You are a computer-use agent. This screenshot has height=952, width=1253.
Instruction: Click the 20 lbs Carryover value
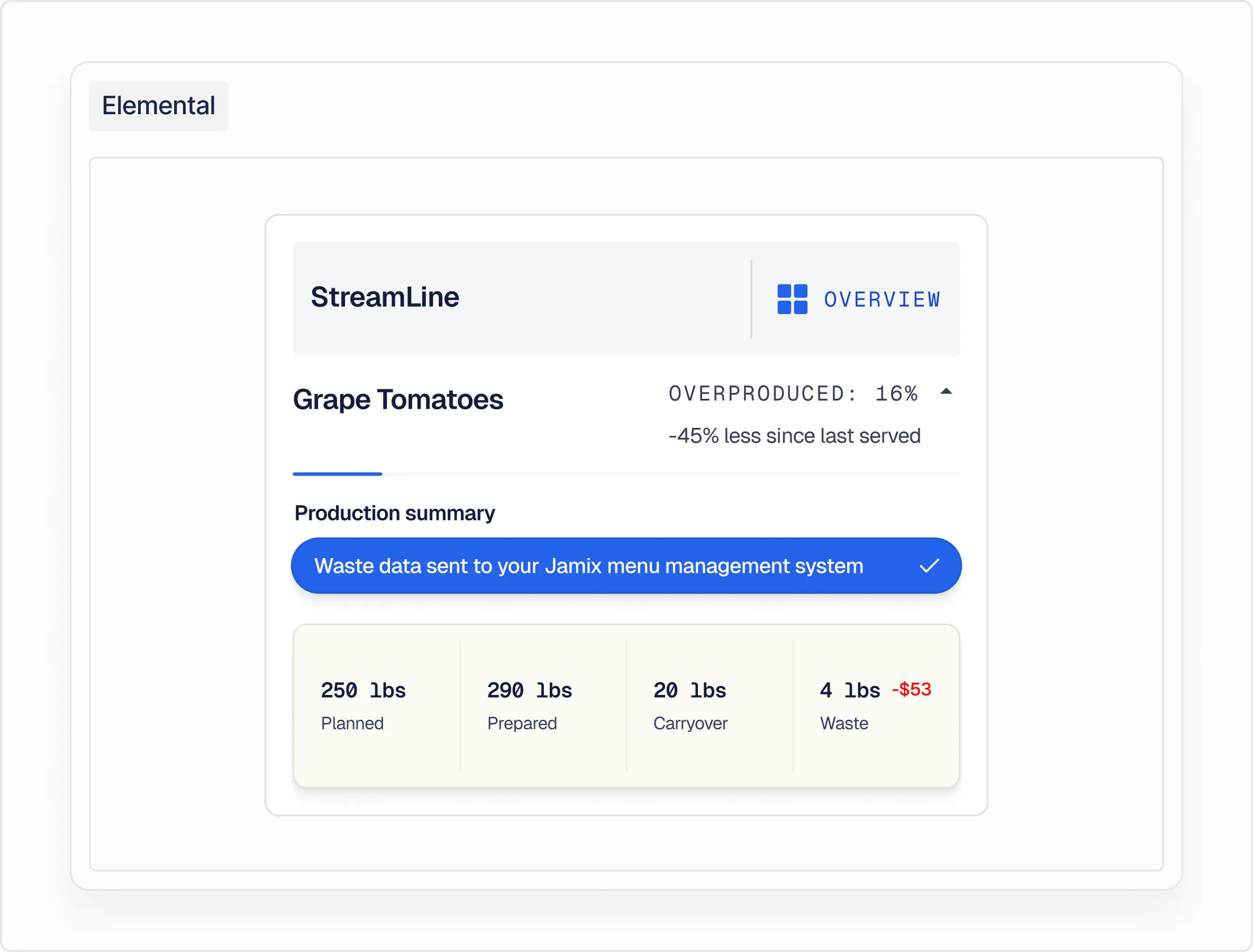[690, 690]
